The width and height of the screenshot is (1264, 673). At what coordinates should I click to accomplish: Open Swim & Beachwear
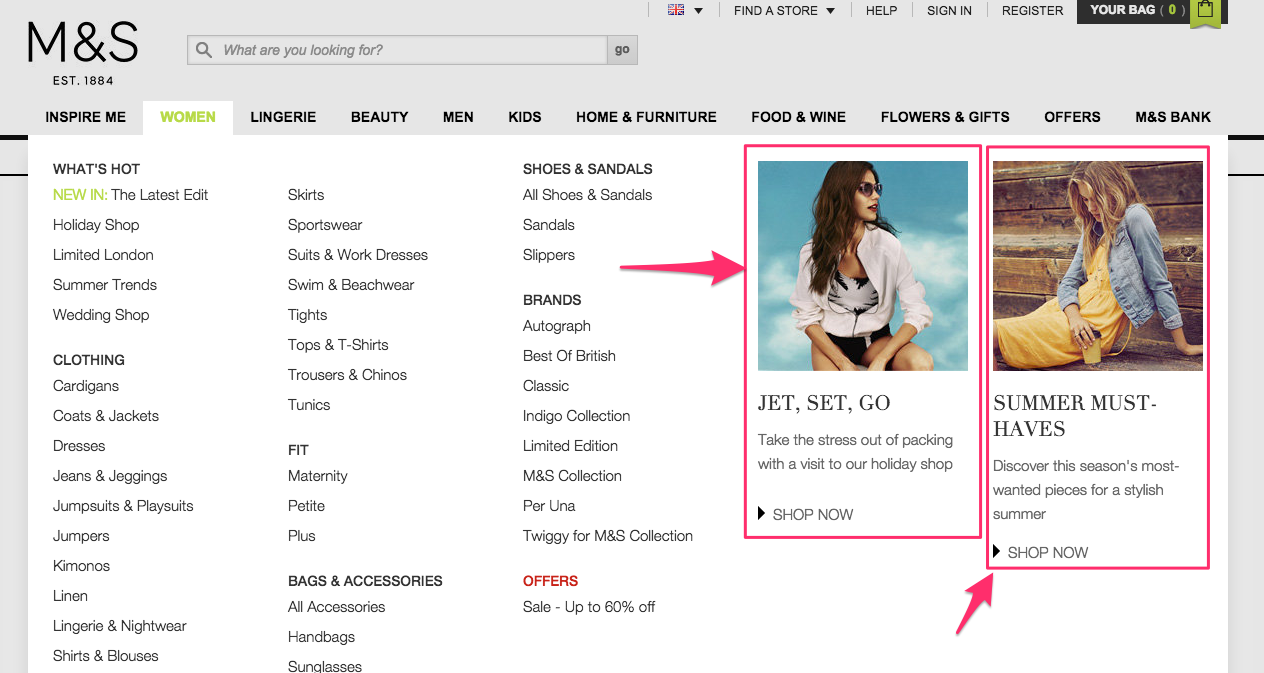click(351, 285)
